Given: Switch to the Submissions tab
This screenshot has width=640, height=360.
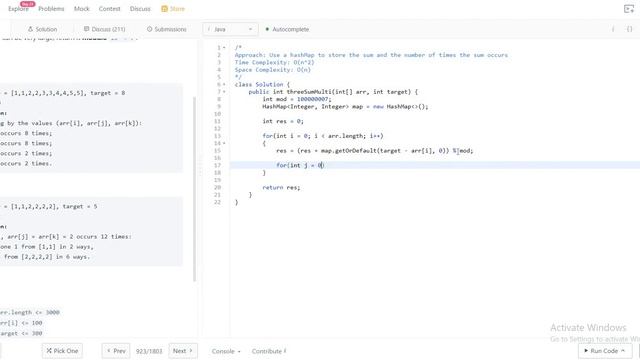Looking at the screenshot, I should pyautogui.click(x=167, y=29).
